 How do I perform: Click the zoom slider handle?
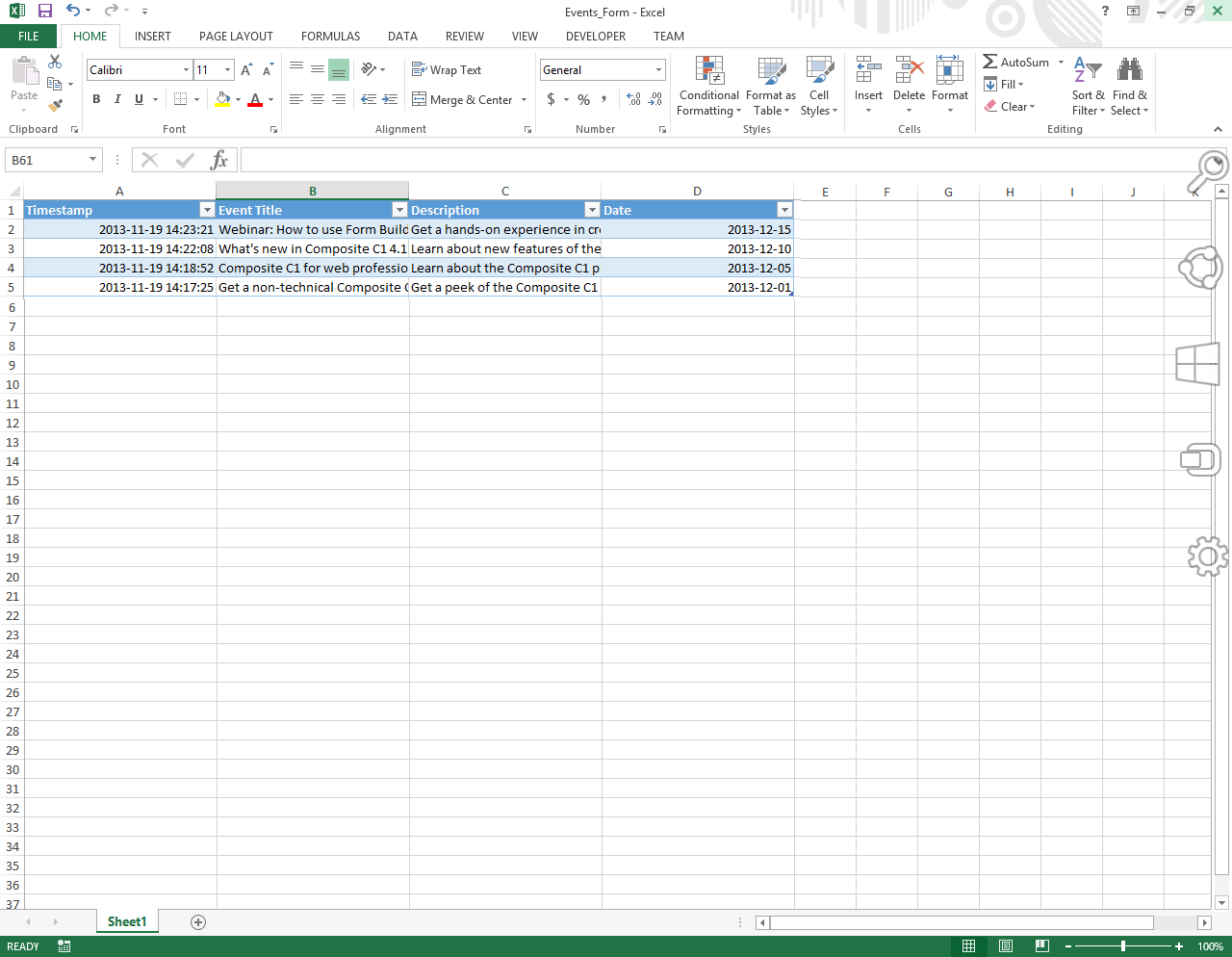1122,946
